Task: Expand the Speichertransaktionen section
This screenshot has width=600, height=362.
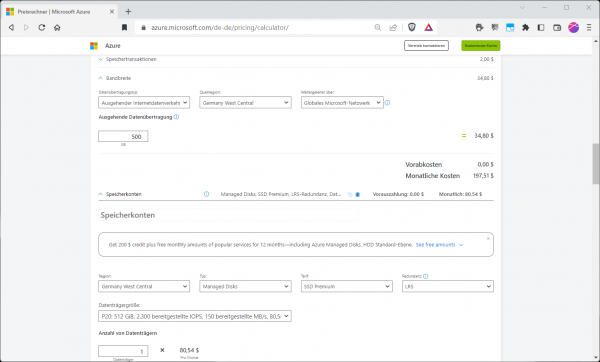Action: (x=128, y=59)
